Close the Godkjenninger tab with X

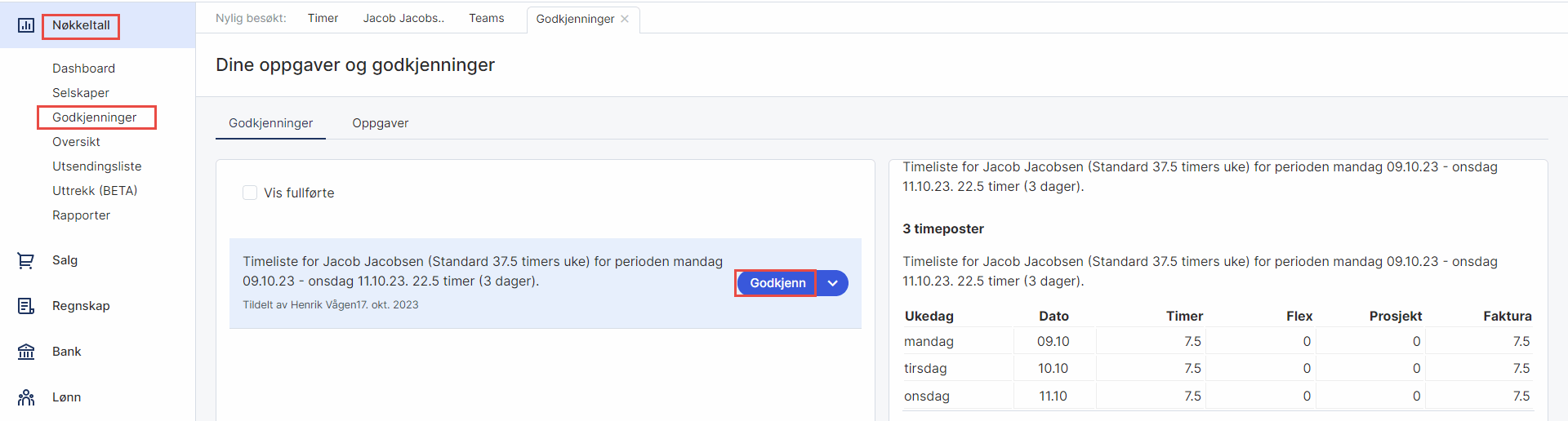coord(625,19)
